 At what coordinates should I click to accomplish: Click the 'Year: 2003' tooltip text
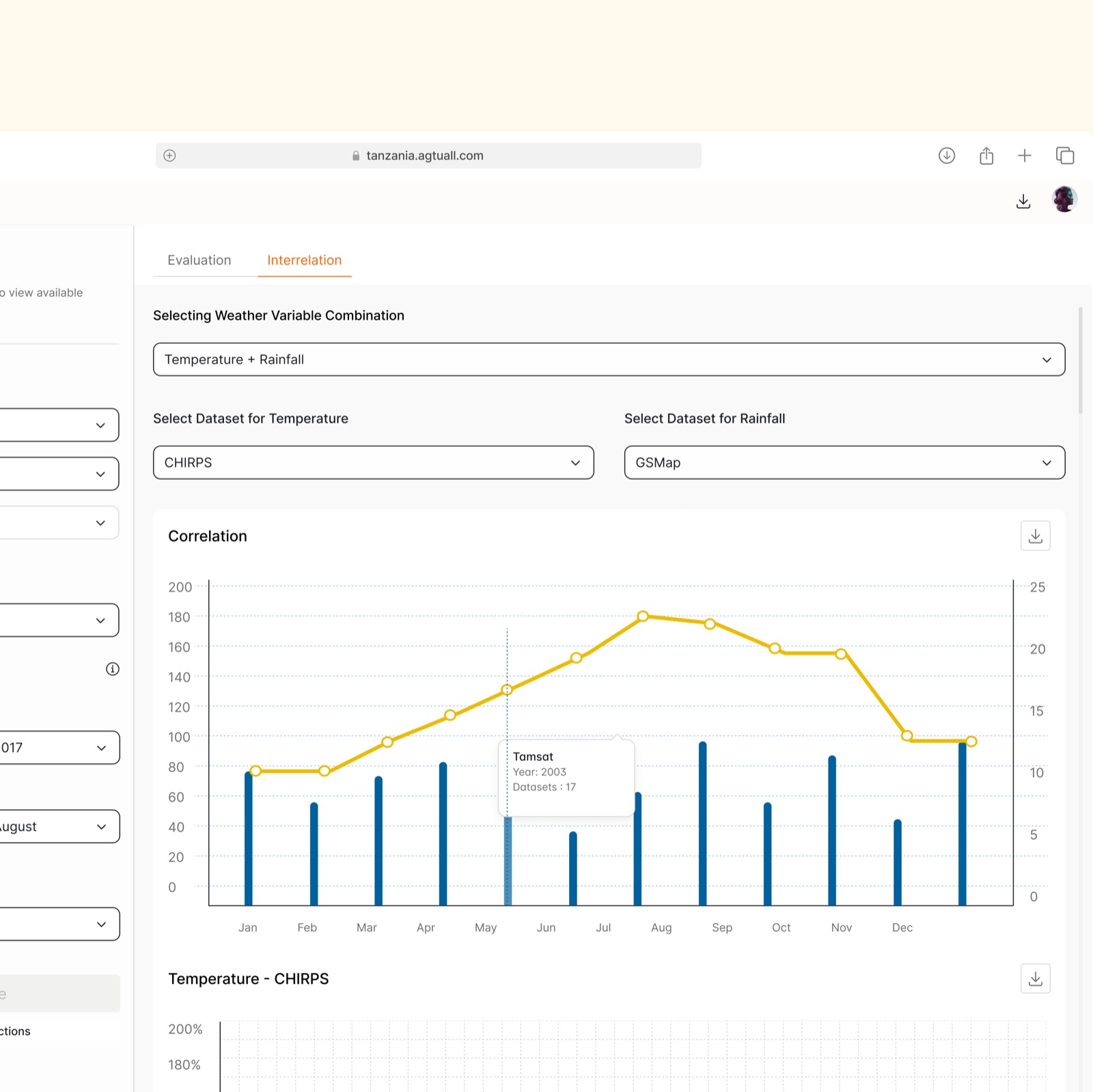pyautogui.click(x=540, y=772)
